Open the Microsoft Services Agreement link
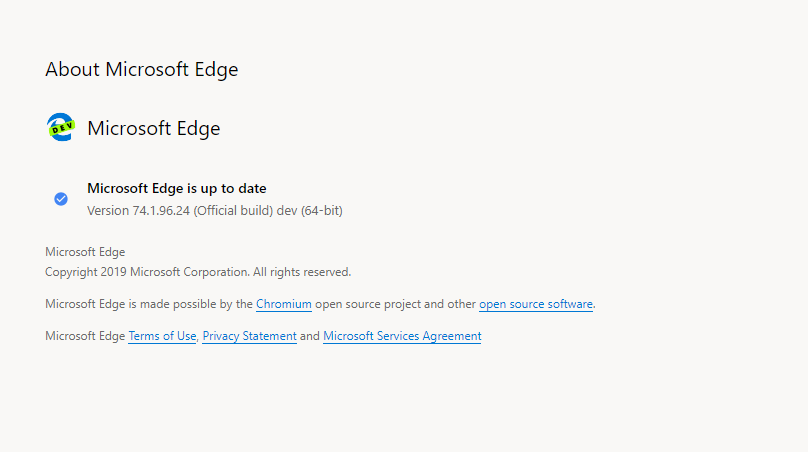Viewport: 808px width, 452px height. 402,336
